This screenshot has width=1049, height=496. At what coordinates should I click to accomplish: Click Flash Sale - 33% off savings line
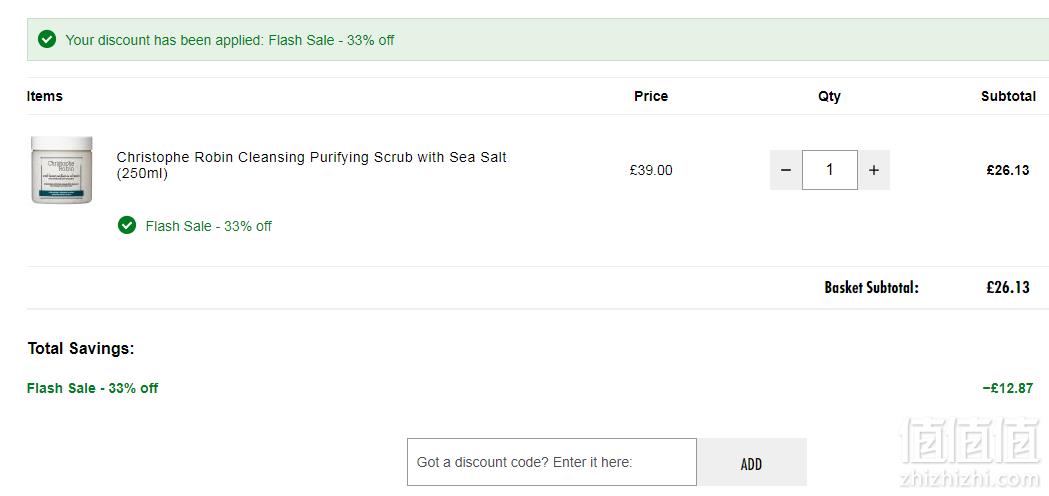pyautogui.click(x=93, y=388)
